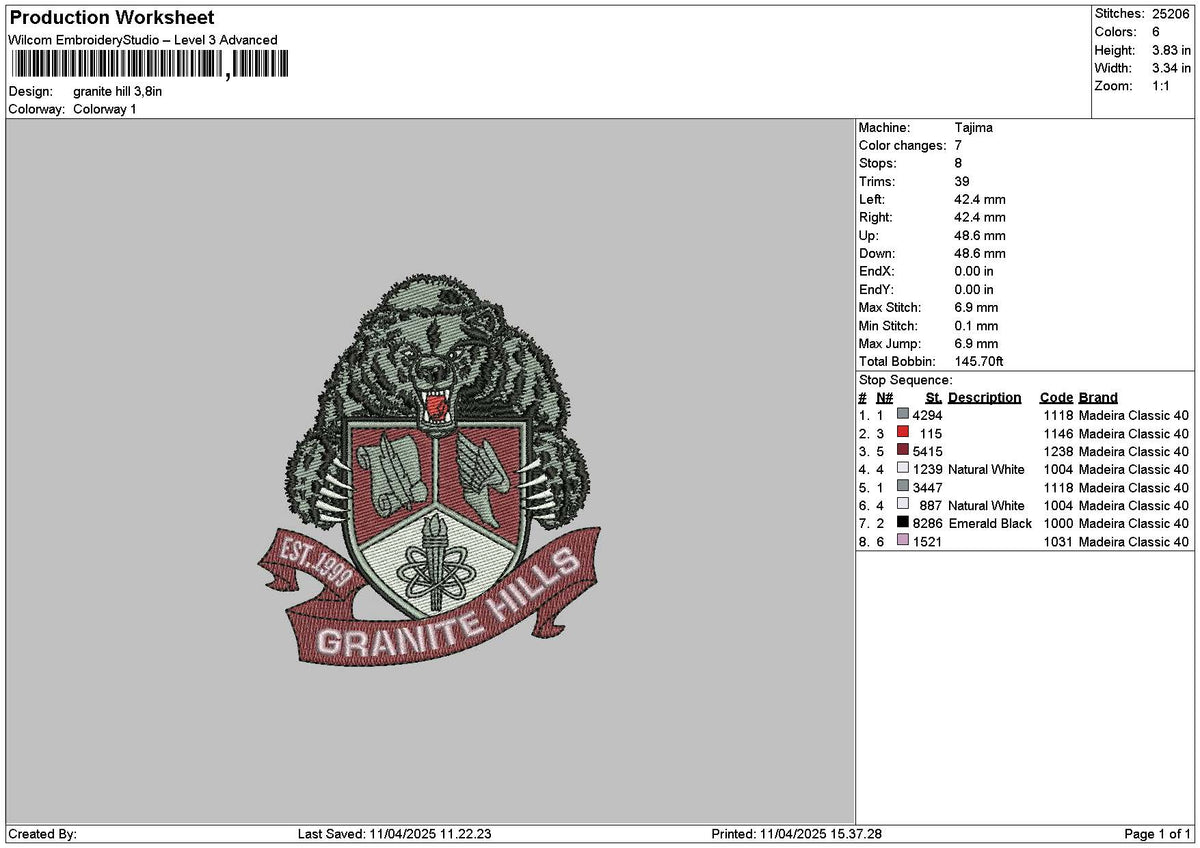Click the thread code 1238
This screenshot has height=848, width=1200.
[1057, 452]
